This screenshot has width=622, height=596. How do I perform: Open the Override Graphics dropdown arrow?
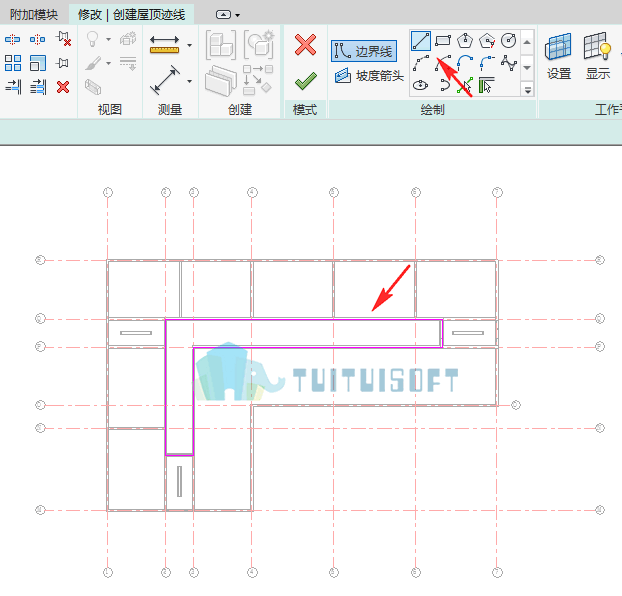click(x=108, y=63)
